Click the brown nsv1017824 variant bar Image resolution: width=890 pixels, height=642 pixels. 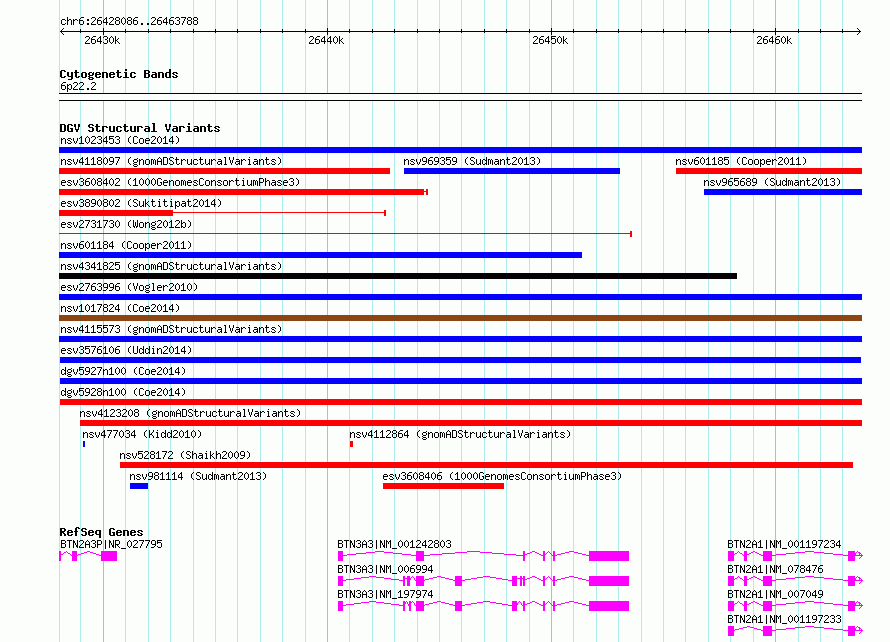[460, 318]
